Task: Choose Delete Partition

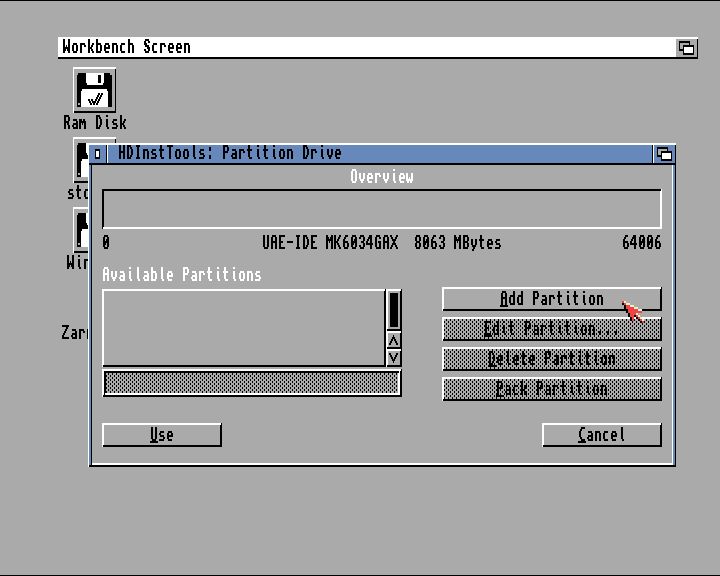Action: point(551,359)
